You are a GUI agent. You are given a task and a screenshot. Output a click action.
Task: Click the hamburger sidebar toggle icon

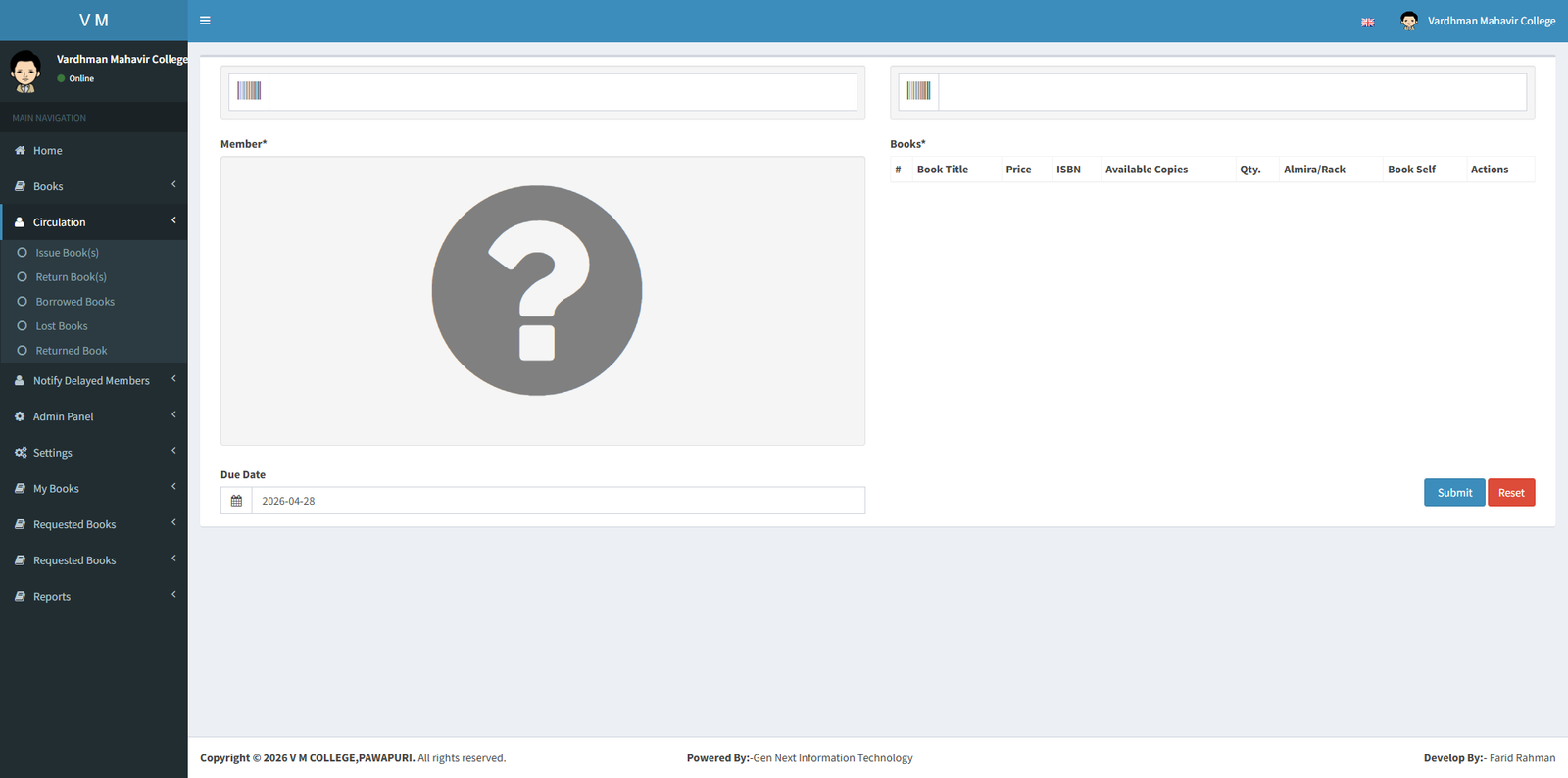(x=205, y=21)
